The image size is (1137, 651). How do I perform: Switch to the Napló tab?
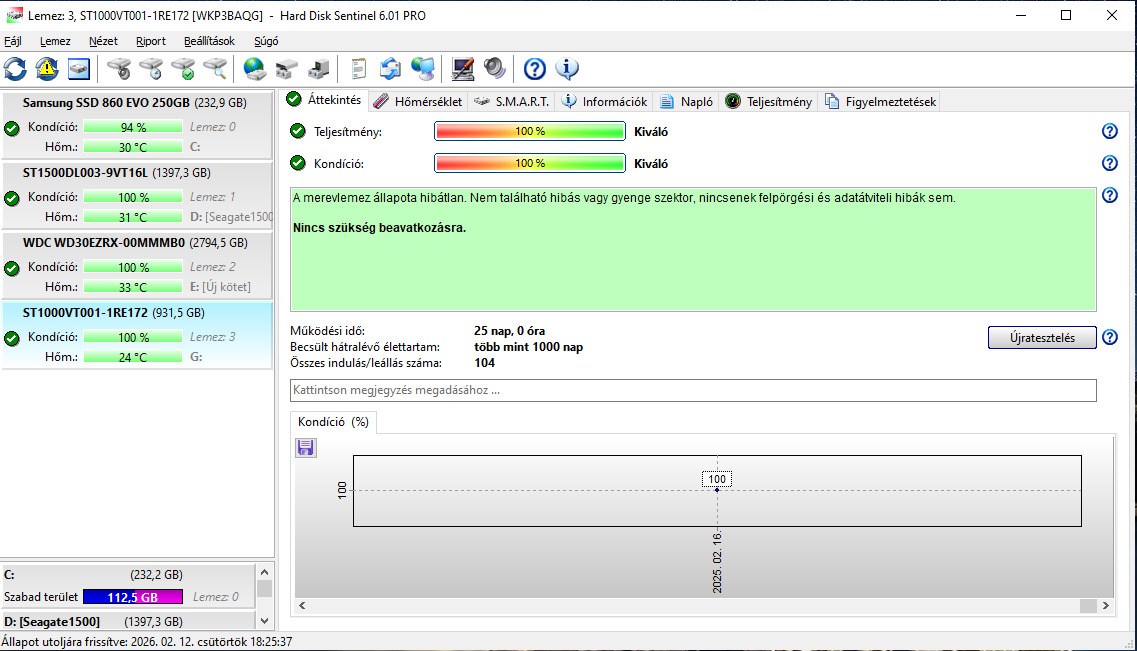tap(686, 101)
